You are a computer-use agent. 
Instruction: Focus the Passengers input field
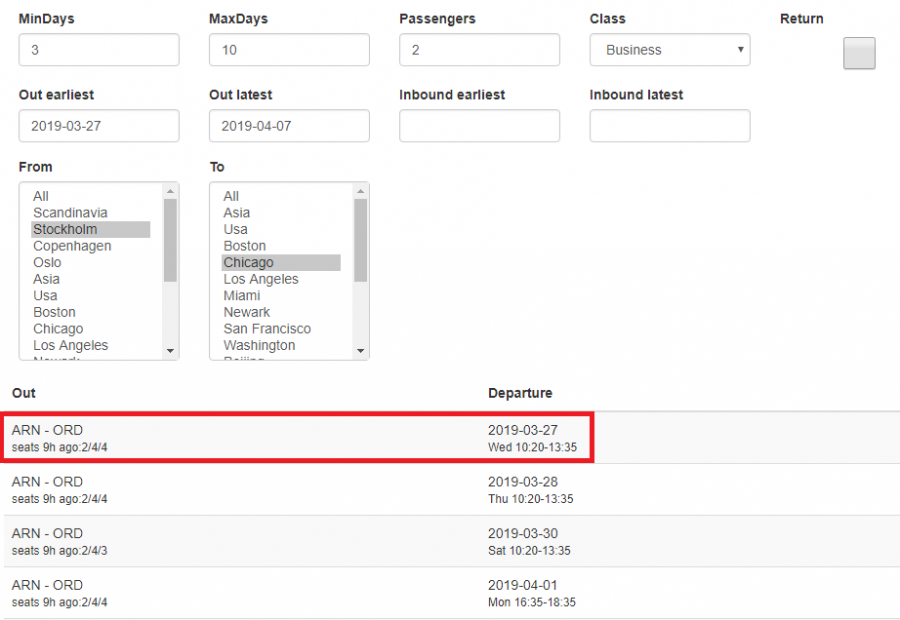[x=479, y=50]
